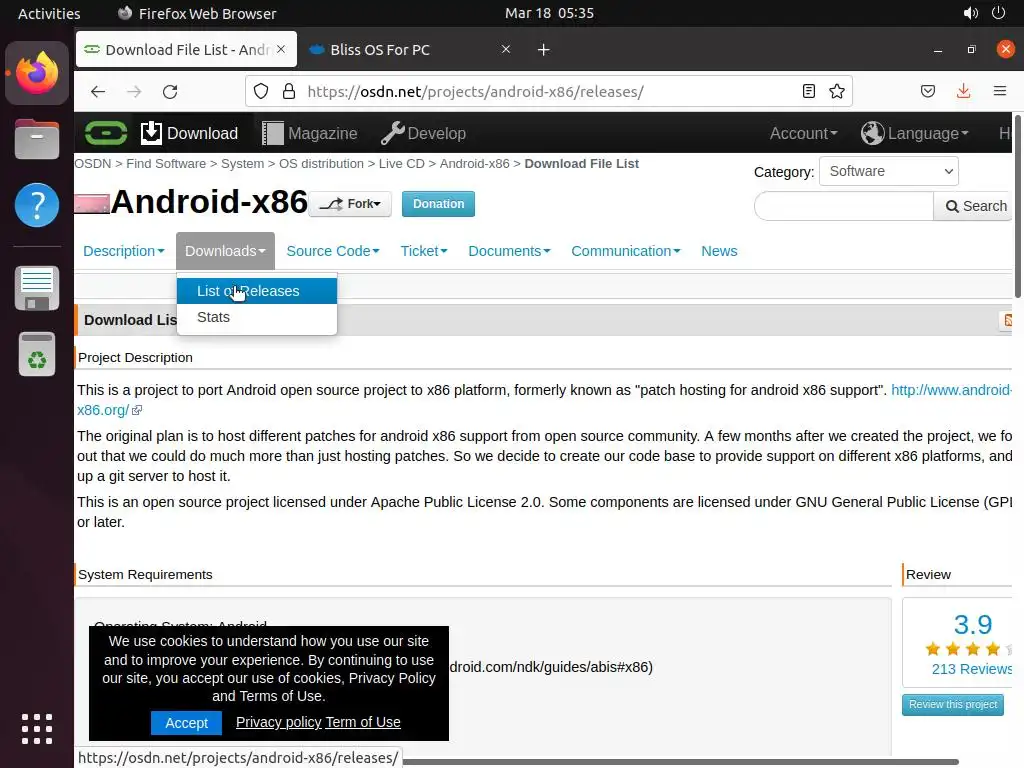
Task: Select List of Releases menu entry
Action: (x=257, y=291)
